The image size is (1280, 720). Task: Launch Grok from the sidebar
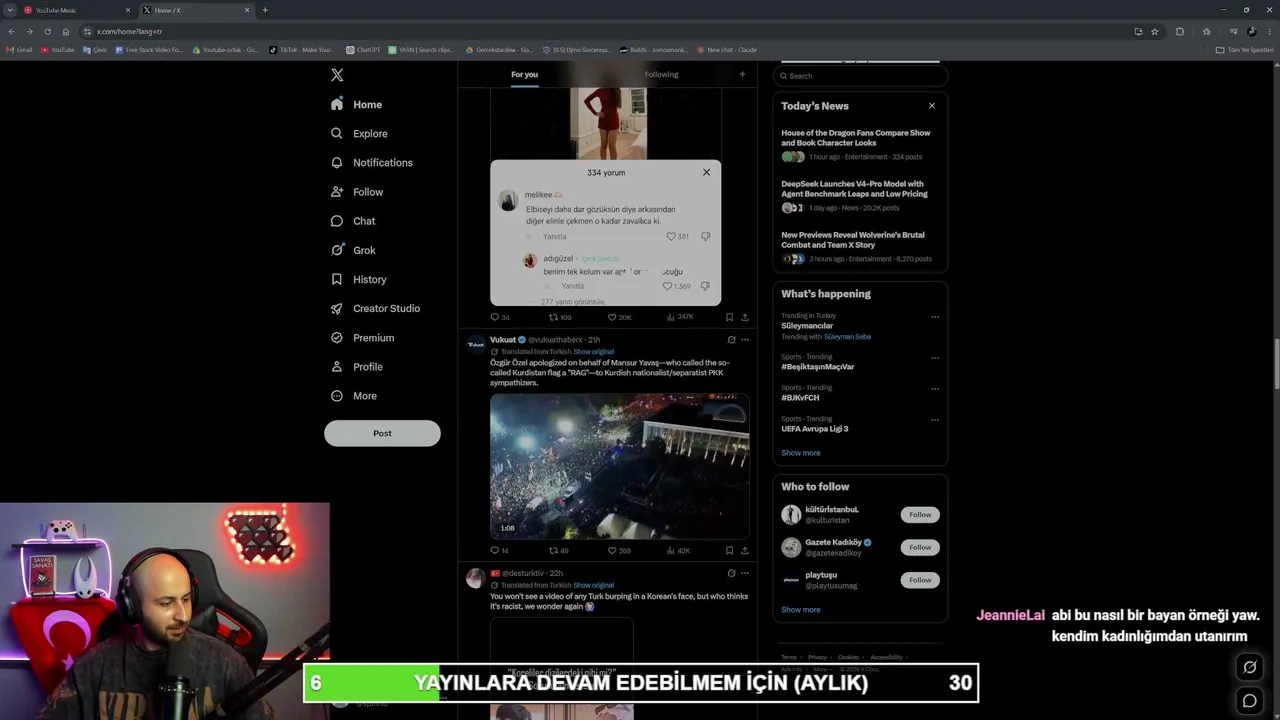click(353, 250)
